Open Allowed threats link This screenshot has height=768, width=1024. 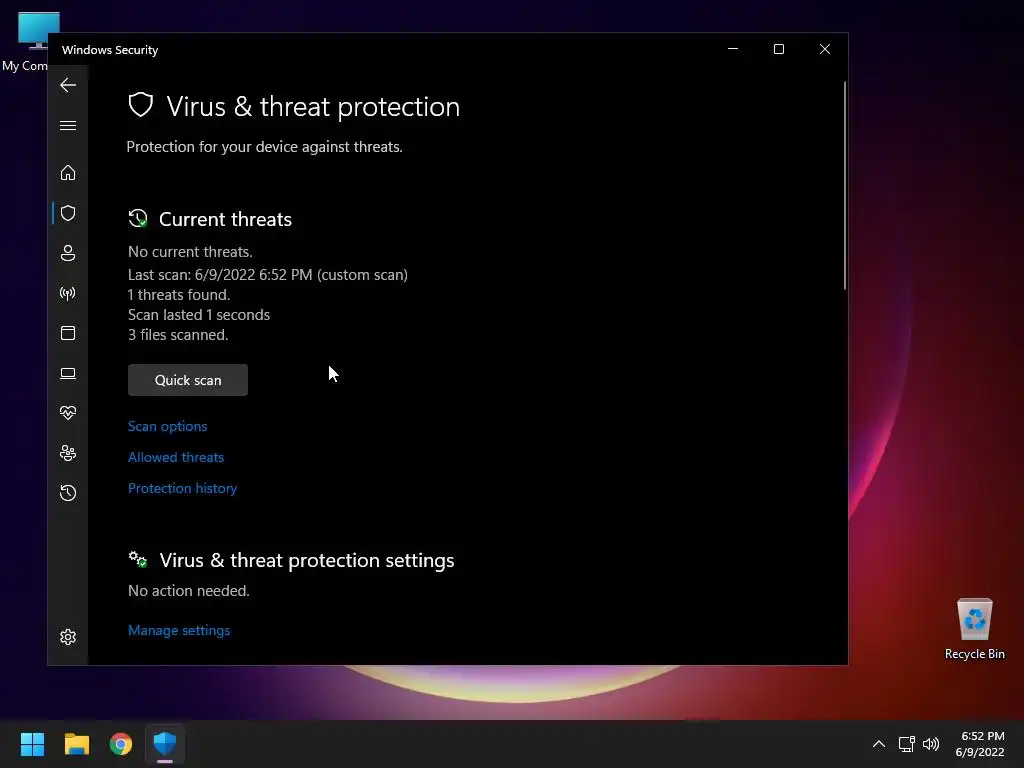[176, 457]
